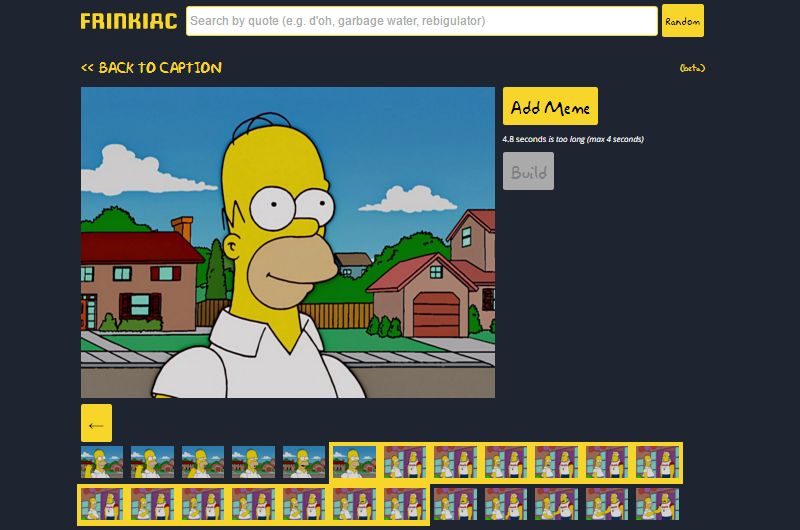Select the eleventh thumbnail in the top row

coord(607,462)
